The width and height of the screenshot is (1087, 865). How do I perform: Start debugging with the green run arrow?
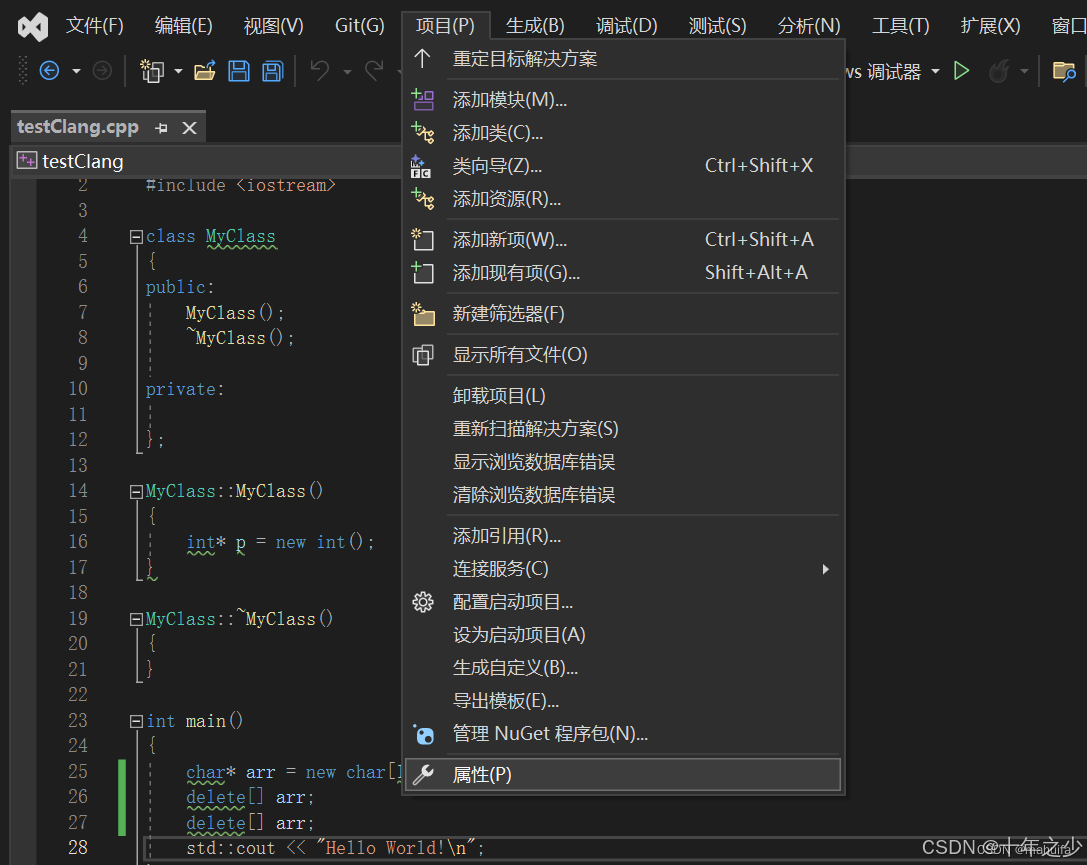point(961,71)
